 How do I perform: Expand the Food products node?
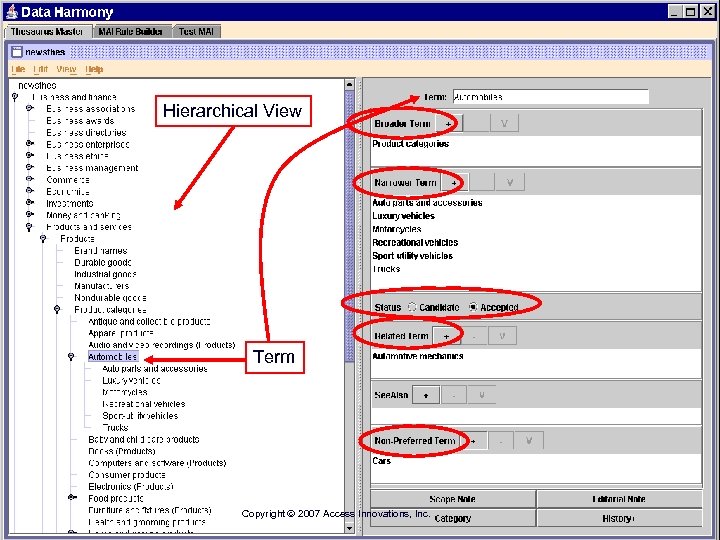click(72, 497)
